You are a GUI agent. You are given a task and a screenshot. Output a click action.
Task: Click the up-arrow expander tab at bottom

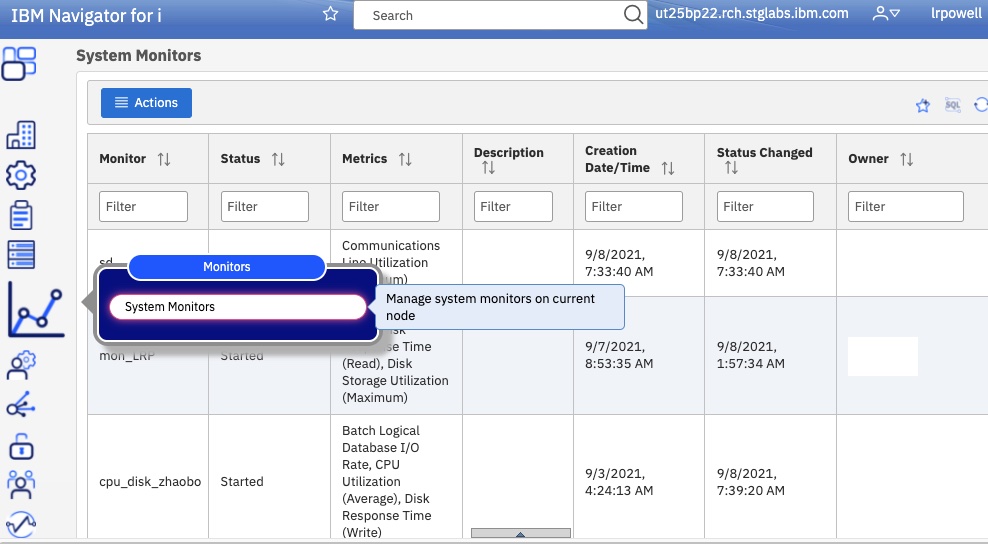[520, 533]
